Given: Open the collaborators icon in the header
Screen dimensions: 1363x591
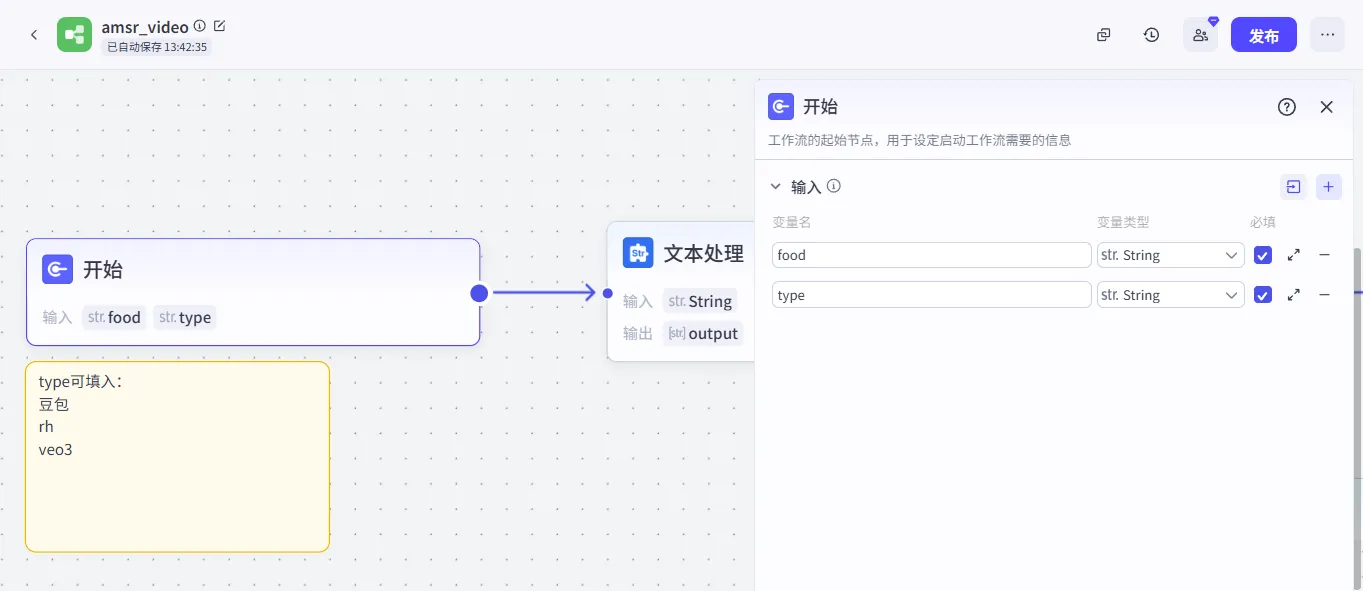Looking at the screenshot, I should tap(1200, 35).
